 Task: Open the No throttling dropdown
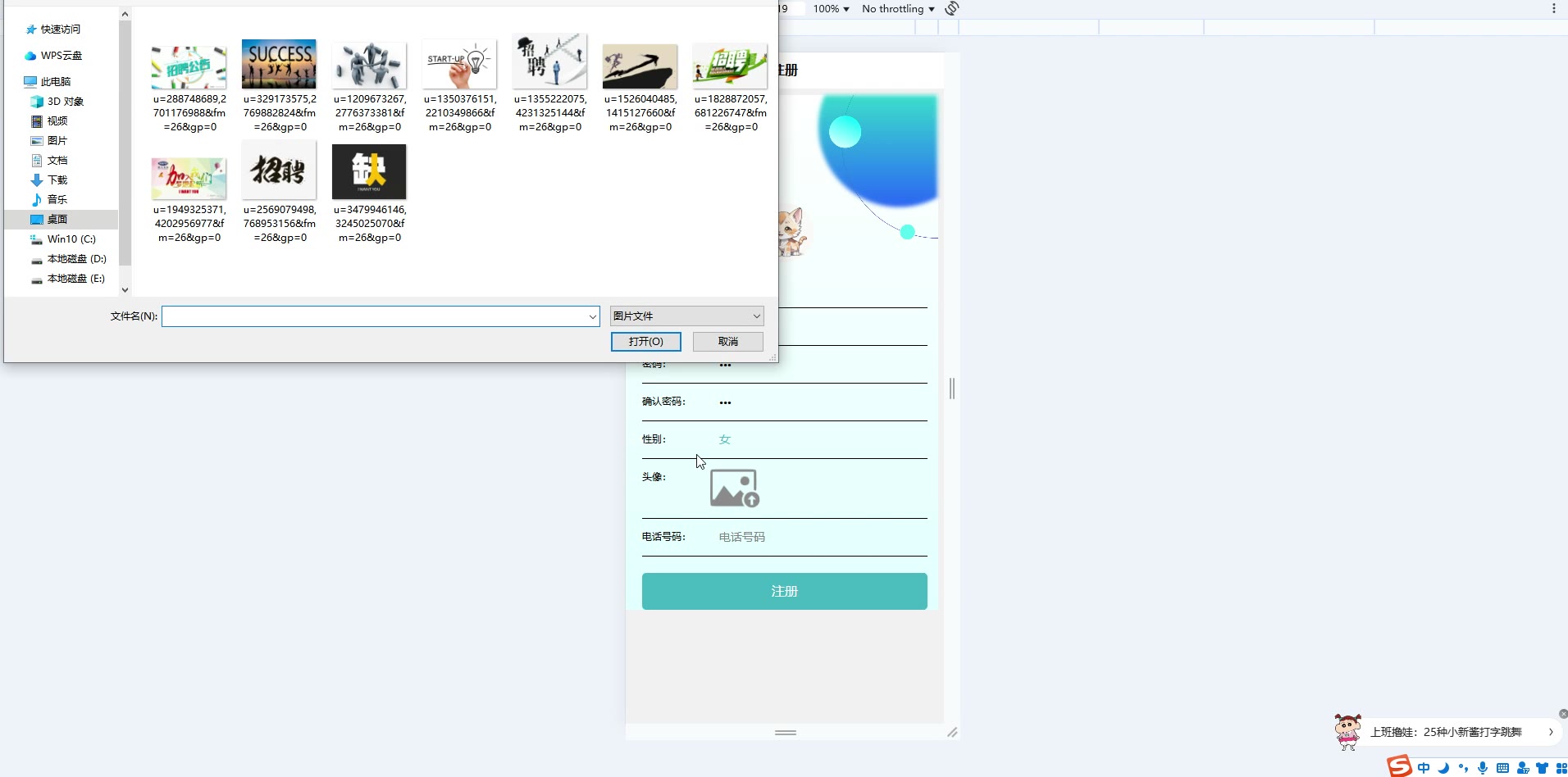[x=898, y=9]
